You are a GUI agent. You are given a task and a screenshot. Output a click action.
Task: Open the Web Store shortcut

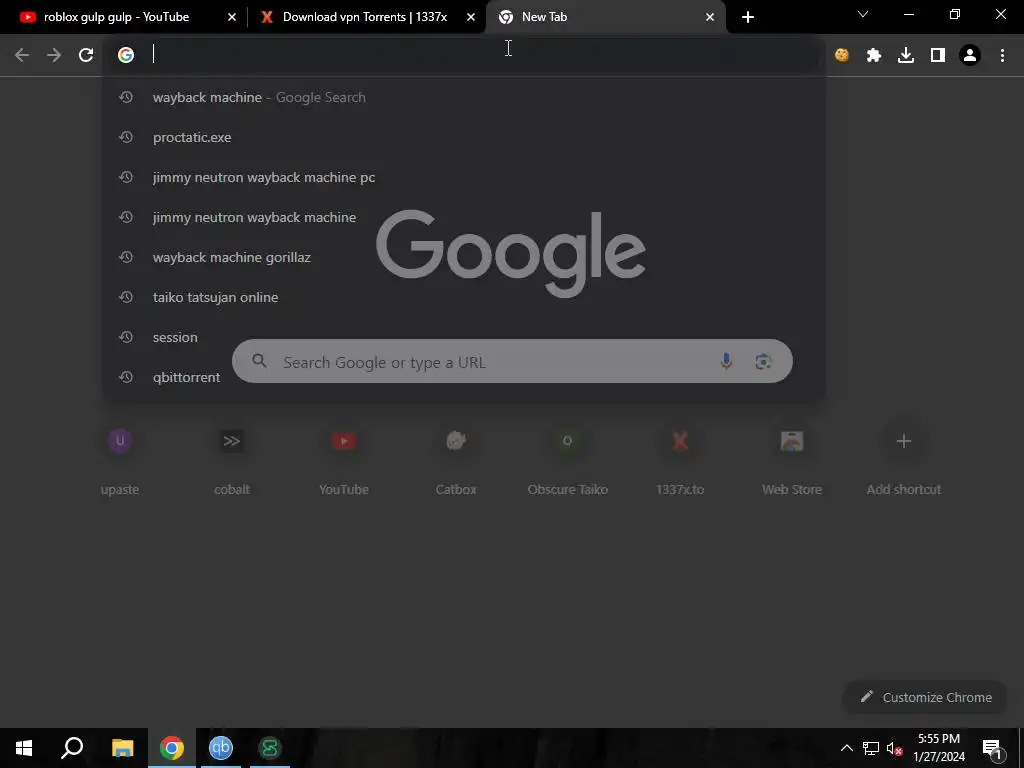point(792,458)
